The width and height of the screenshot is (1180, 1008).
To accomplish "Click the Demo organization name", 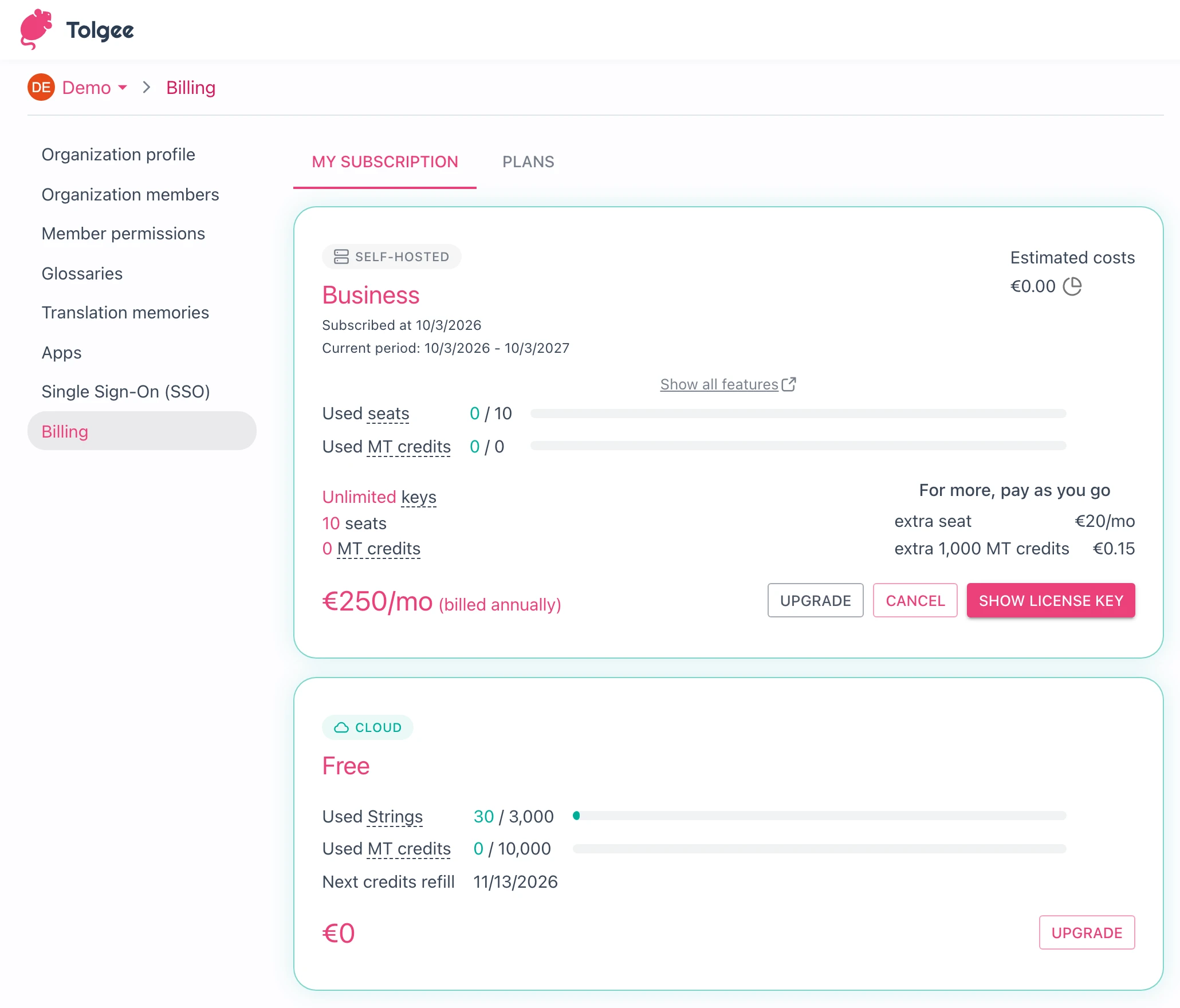I will coord(86,88).
